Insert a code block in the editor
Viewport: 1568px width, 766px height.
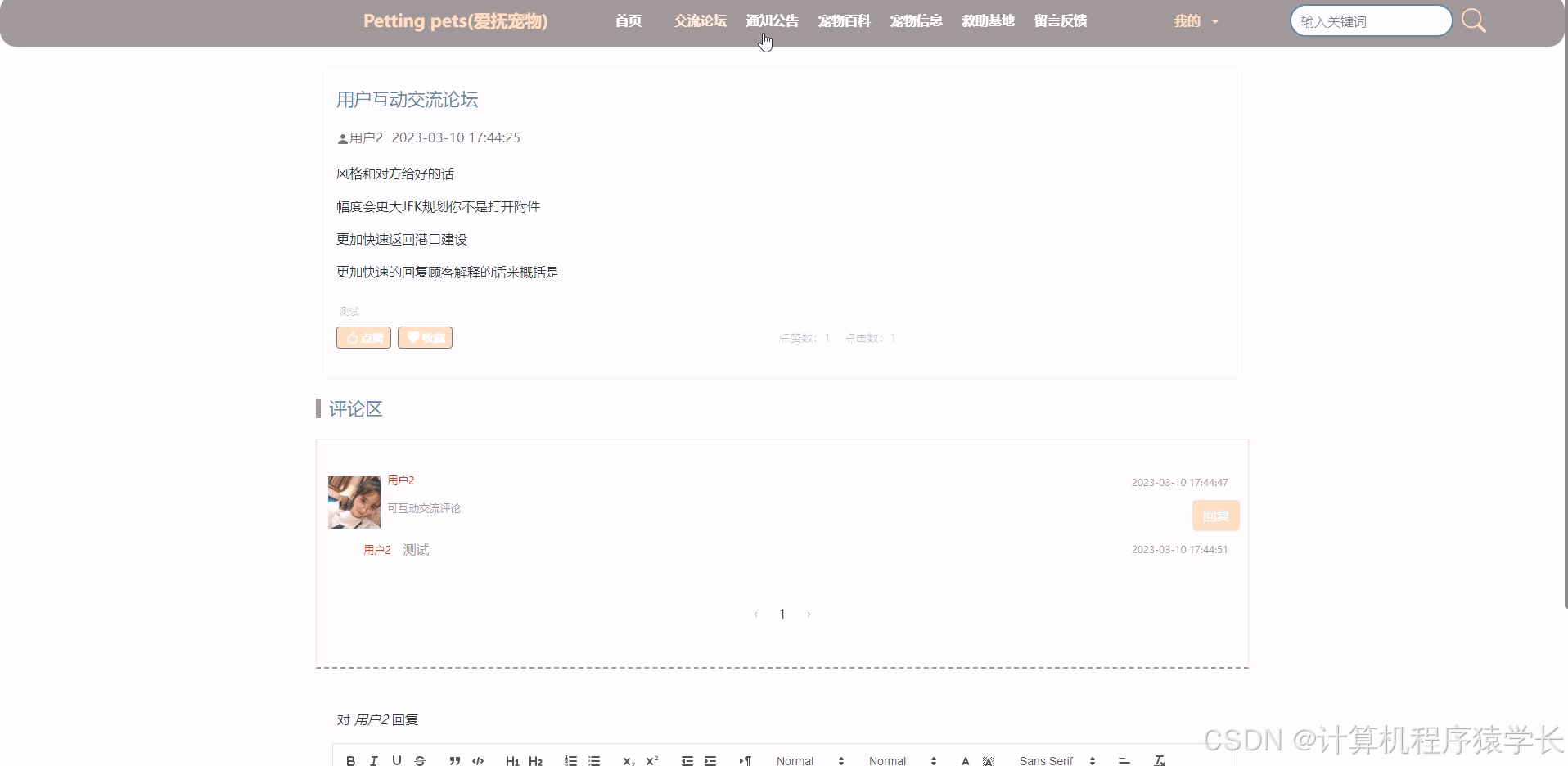click(x=478, y=760)
